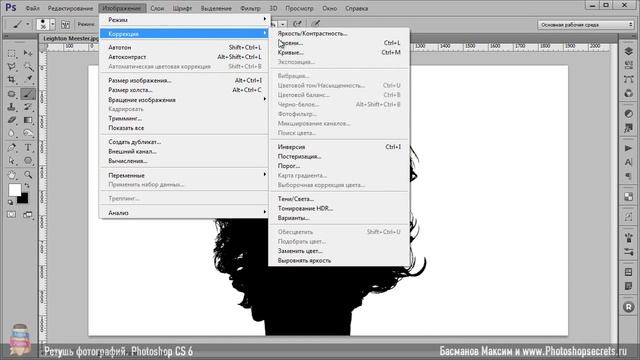Viewport: 640px width, 360px height.
Task: Choose Размер холста
Action: [184, 90]
